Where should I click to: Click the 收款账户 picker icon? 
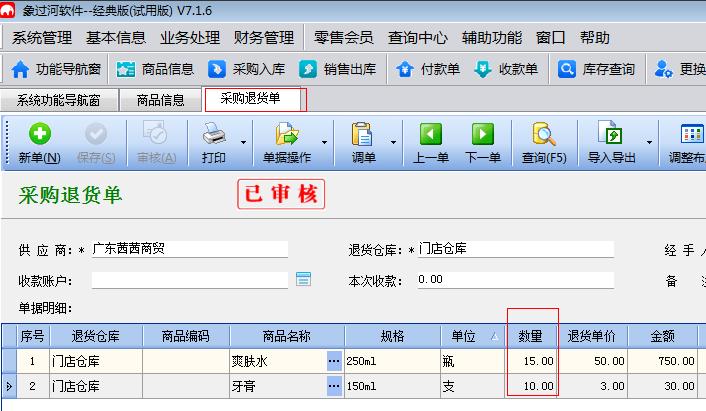pyautogui.click(x=303, y=279)
